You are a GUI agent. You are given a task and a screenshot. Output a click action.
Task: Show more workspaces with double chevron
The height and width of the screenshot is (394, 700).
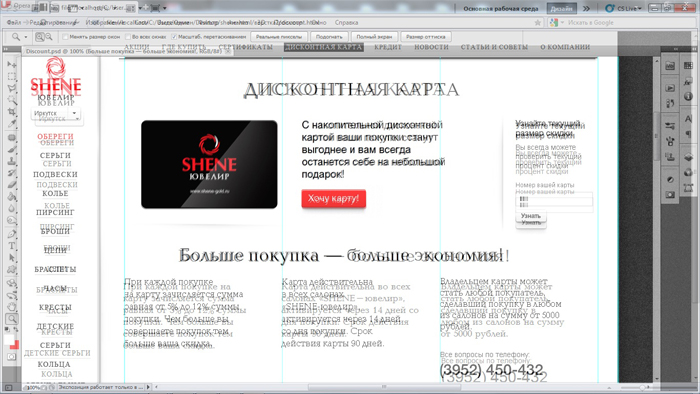(x=586, y=8)
